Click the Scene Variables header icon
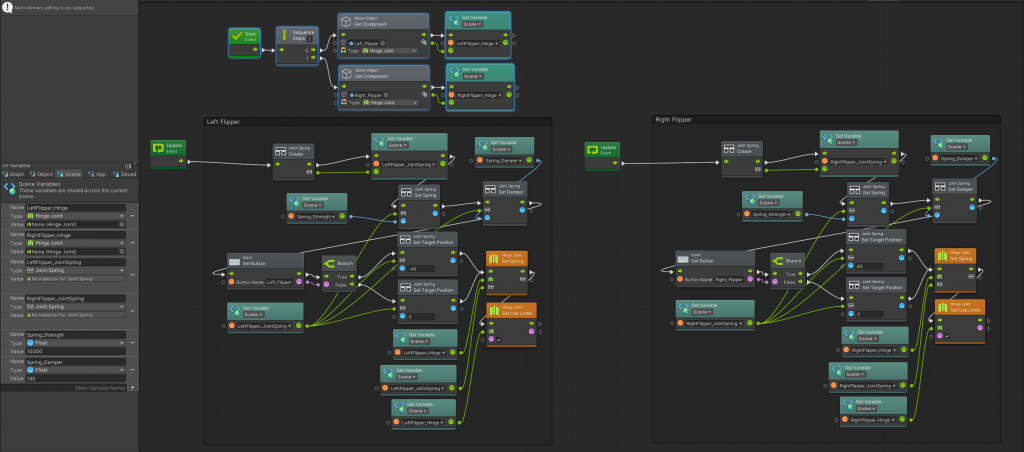This screenshot has width=1024, height=452. click(x=9, y=190)
